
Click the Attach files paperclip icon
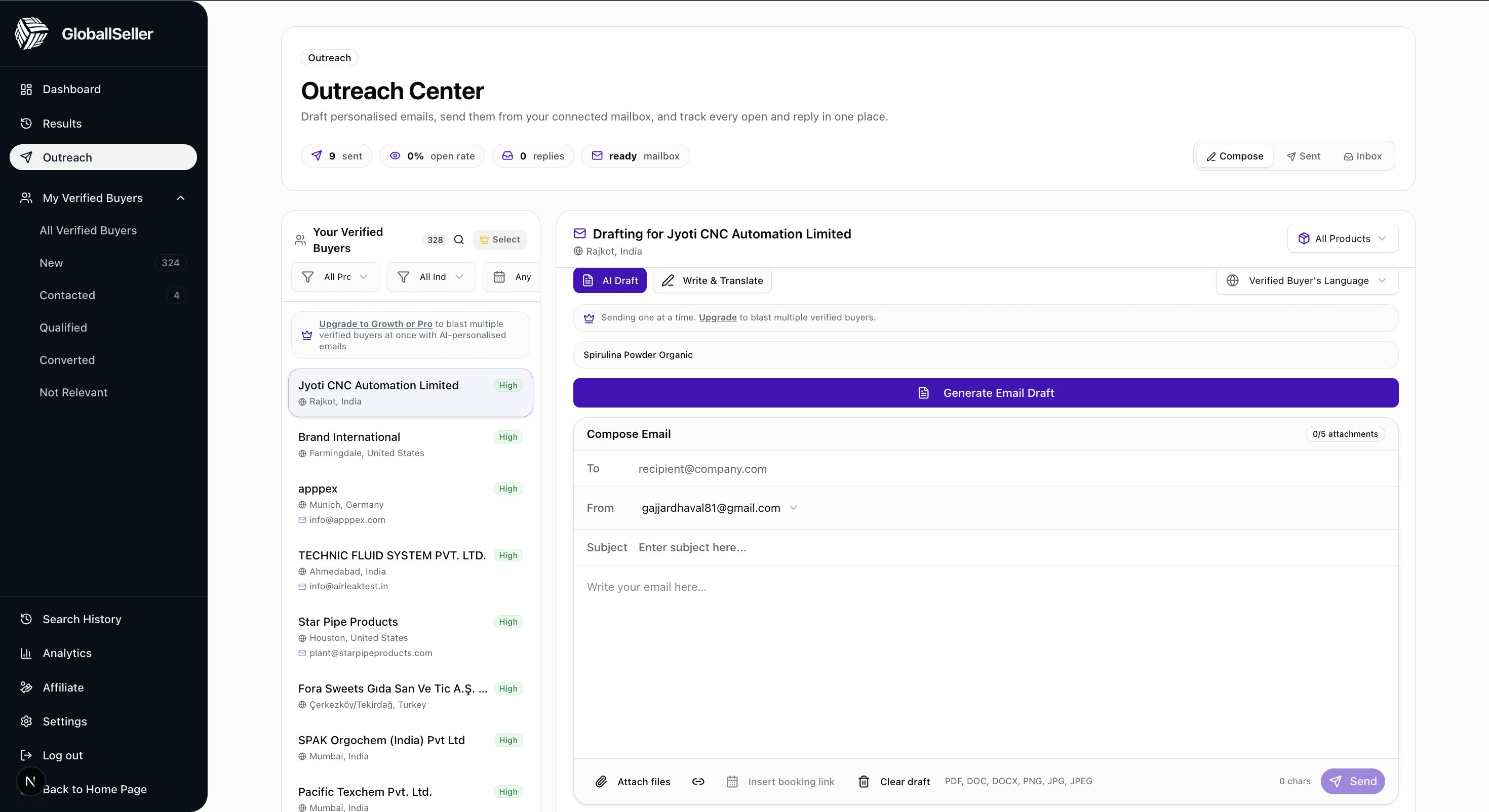tap(601, 781)
